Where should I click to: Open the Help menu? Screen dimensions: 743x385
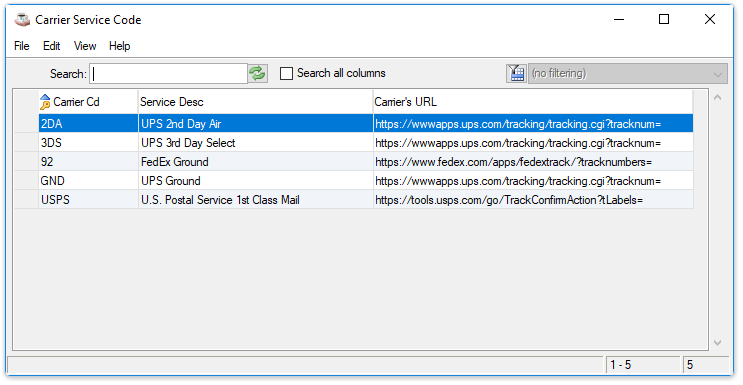pos(119,46)
